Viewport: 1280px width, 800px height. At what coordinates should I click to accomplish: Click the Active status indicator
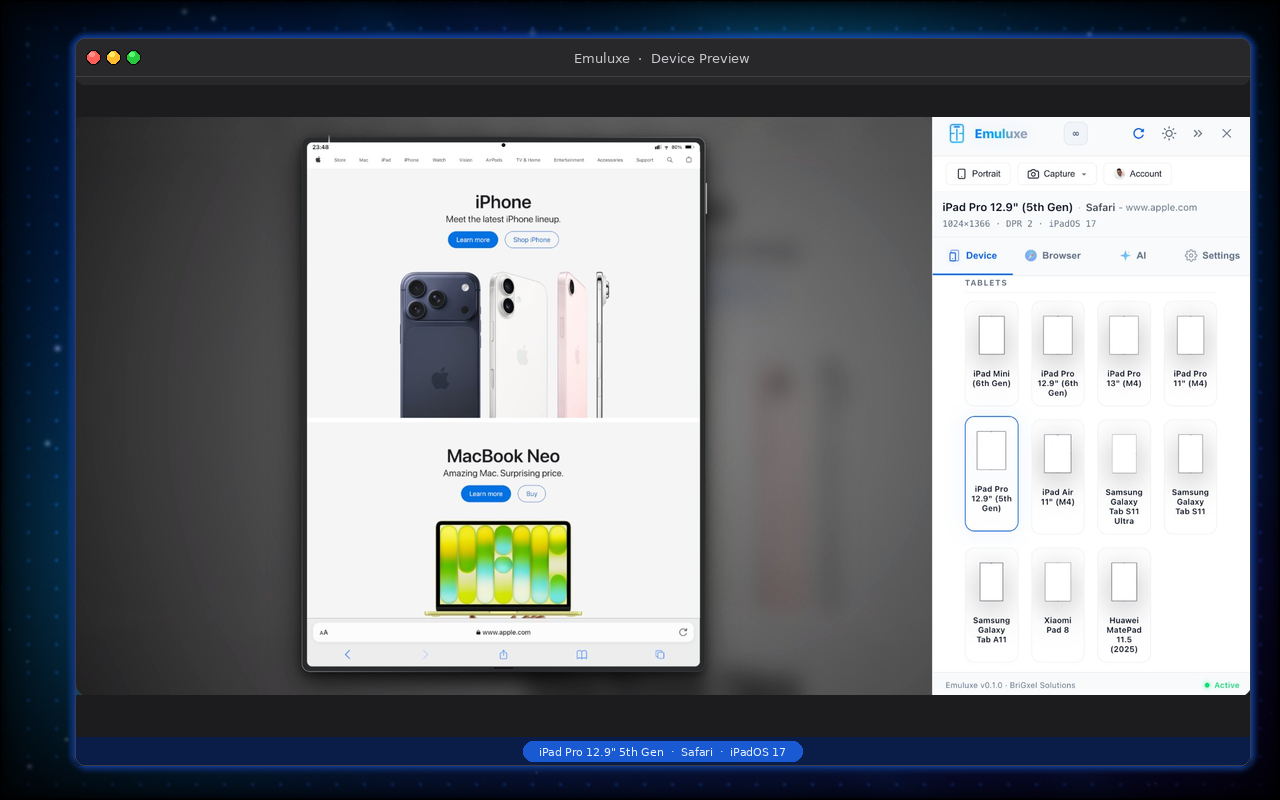1222,686
